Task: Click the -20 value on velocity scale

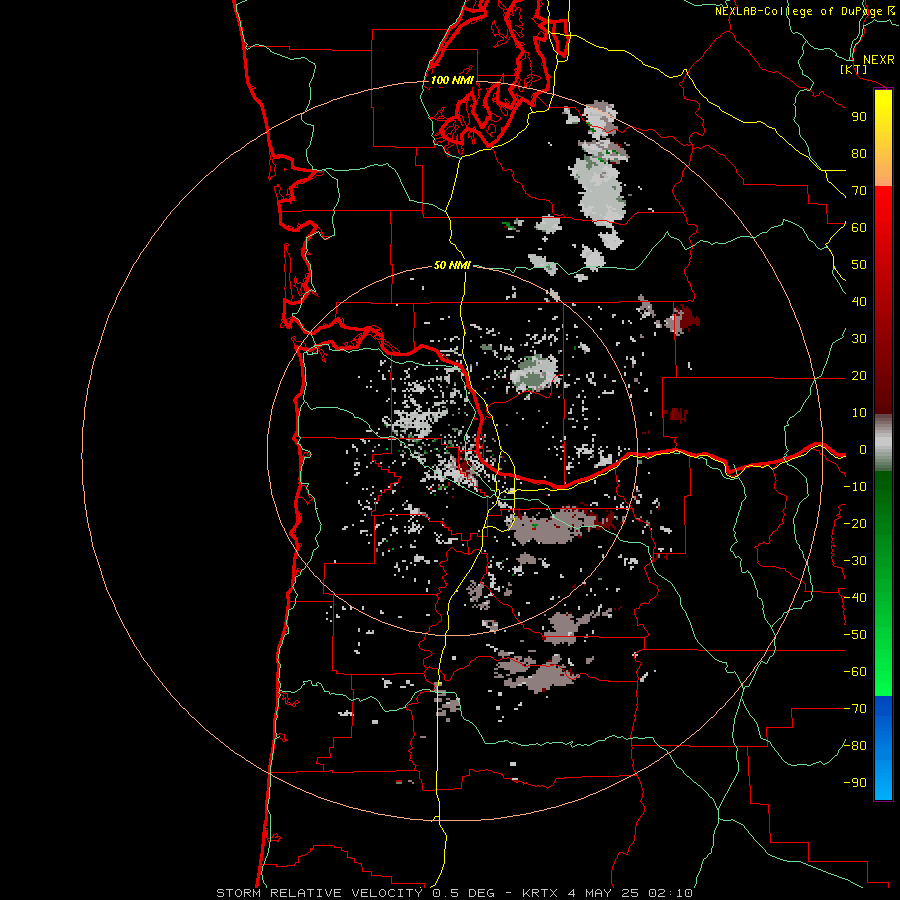Action: point(855,524)
